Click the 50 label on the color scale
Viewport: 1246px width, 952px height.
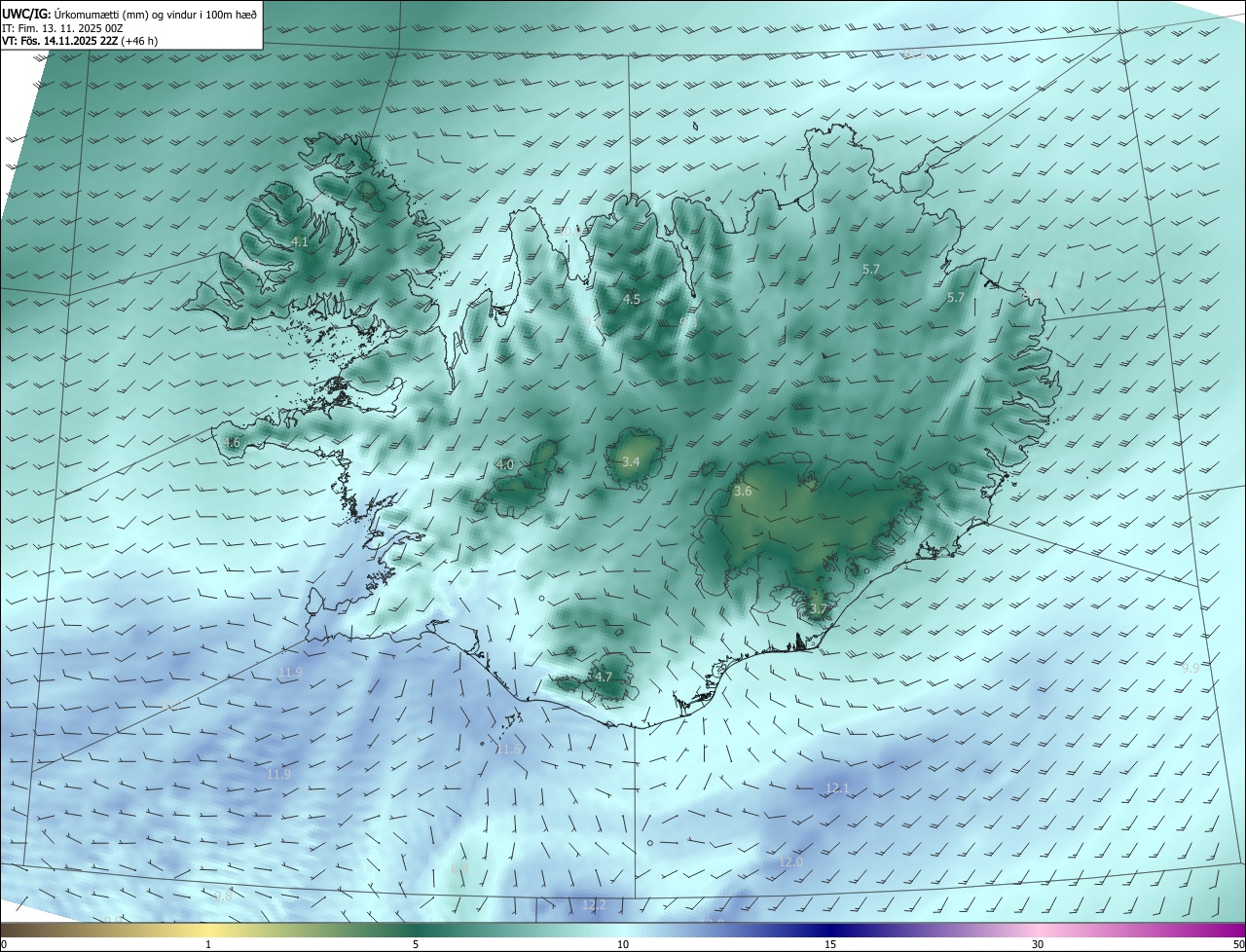tap(1238, 945)
